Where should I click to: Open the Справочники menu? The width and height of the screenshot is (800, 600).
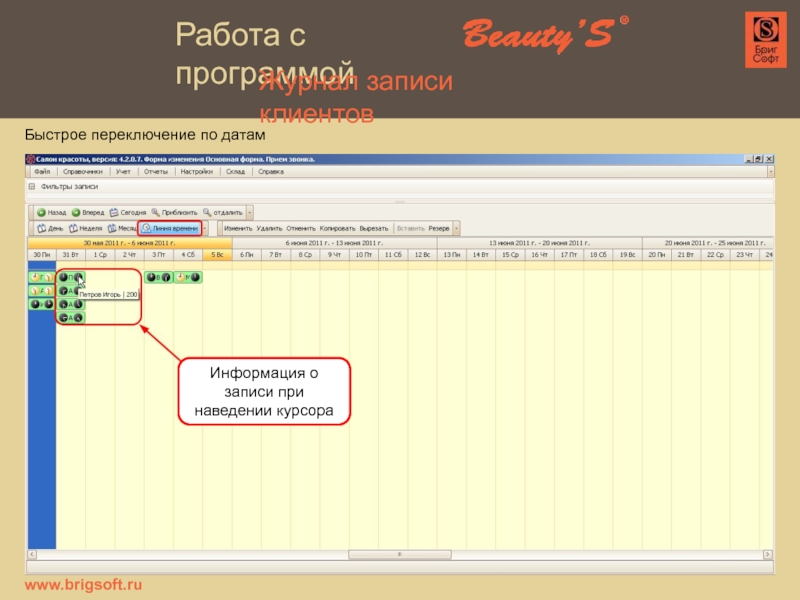tap(83, 171)
